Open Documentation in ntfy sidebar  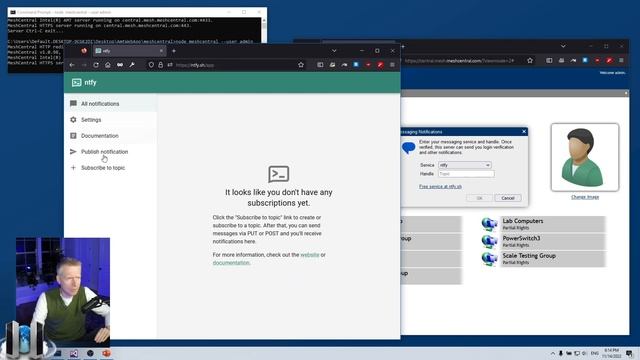[x=111, y=136]
